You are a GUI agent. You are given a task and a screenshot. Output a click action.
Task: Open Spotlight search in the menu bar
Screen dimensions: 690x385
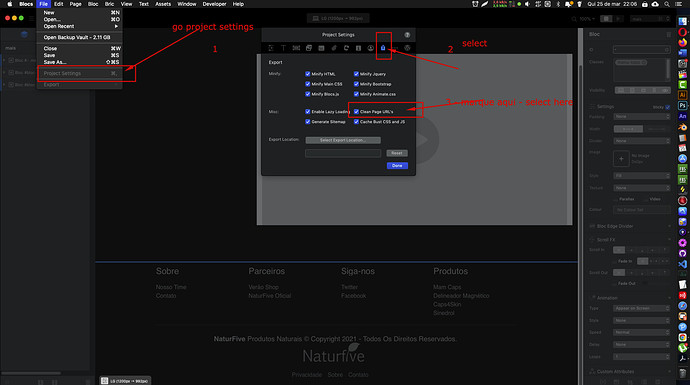pyautogui.click(x=667, y=4)
